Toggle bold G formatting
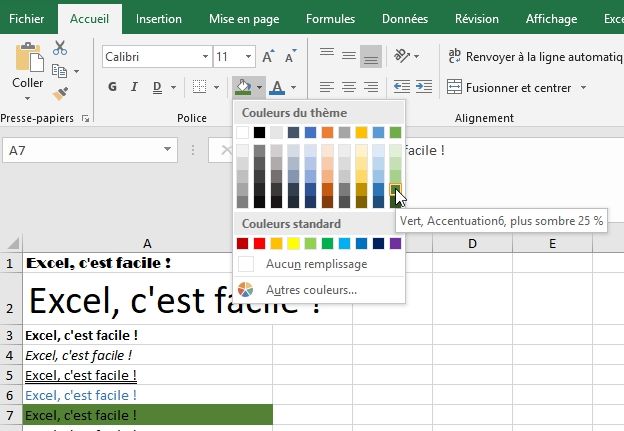Screen dimensions: 624x431 113,87
